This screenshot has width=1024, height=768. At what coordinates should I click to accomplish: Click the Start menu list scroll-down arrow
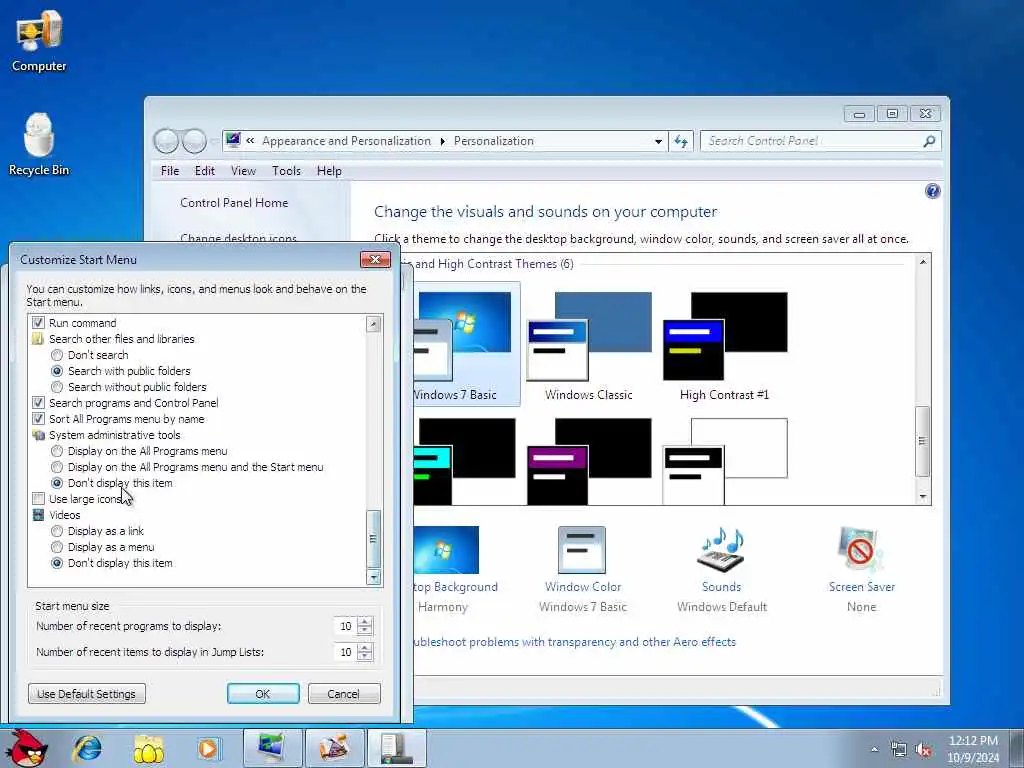coord(374,577)
